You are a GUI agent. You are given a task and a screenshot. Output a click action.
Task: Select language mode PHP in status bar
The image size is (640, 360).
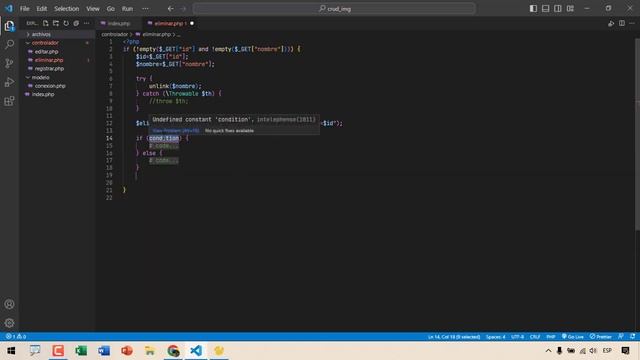click(551, 337)
